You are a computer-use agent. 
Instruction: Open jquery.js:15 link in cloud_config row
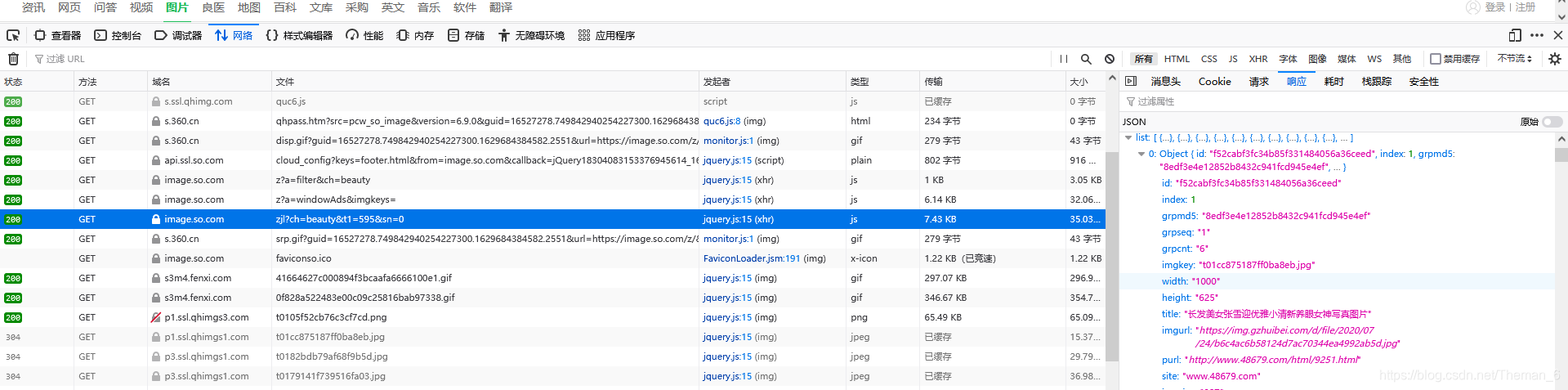pos(727,160)
